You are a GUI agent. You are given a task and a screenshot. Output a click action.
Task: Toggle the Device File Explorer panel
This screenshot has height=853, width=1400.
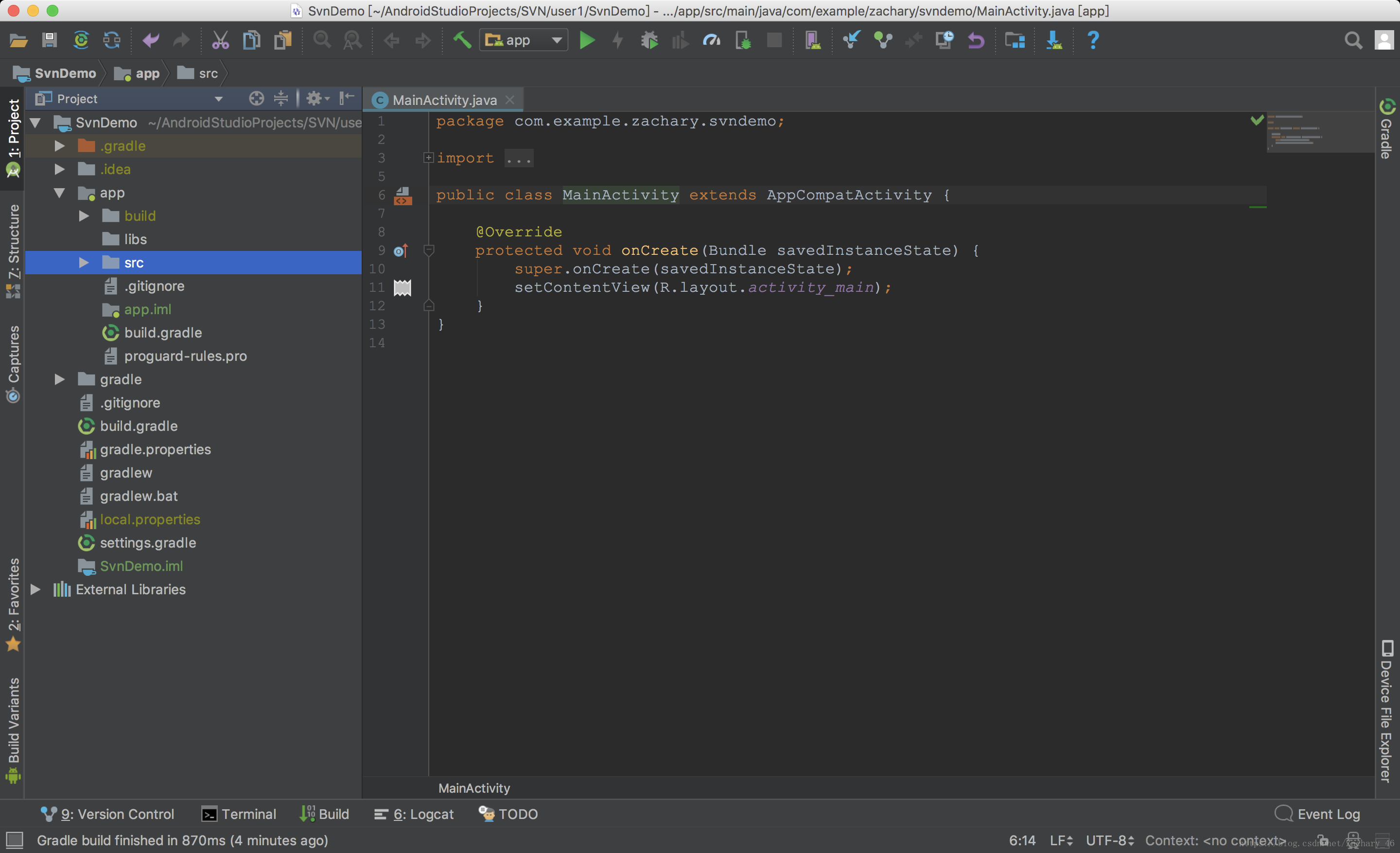pyautogui.click(x=1386, y=711)
